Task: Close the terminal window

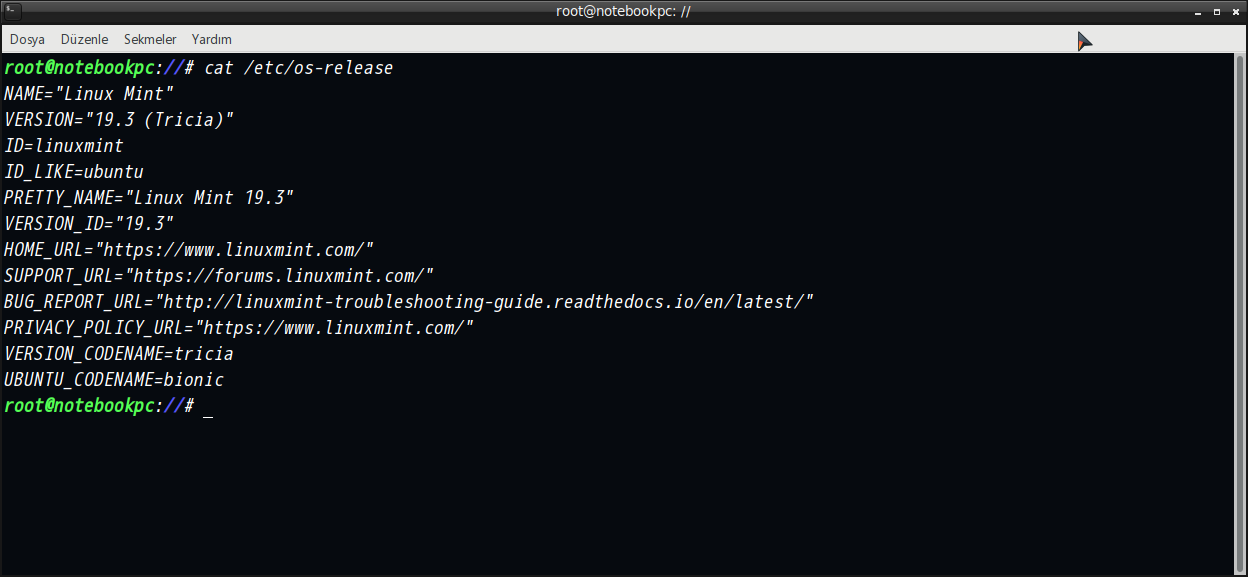Action: (1236, 11)
